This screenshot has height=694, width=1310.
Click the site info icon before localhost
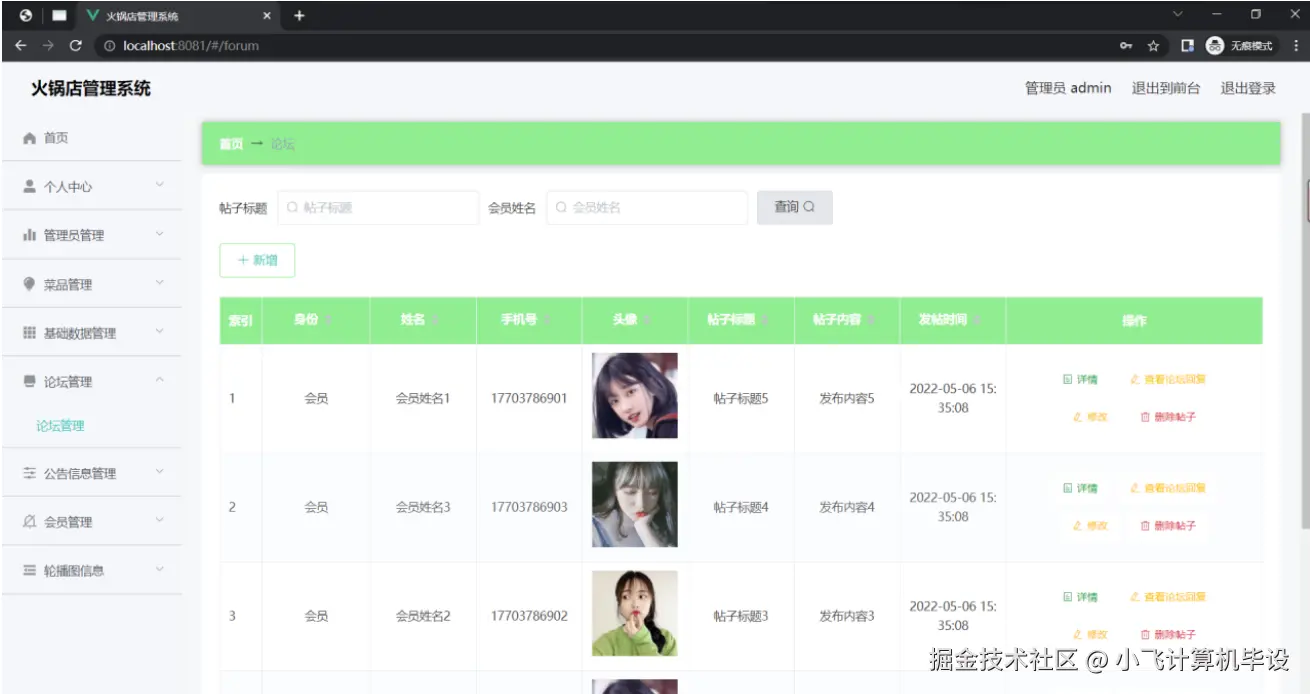pyautogui.click(x=110, y=46)
